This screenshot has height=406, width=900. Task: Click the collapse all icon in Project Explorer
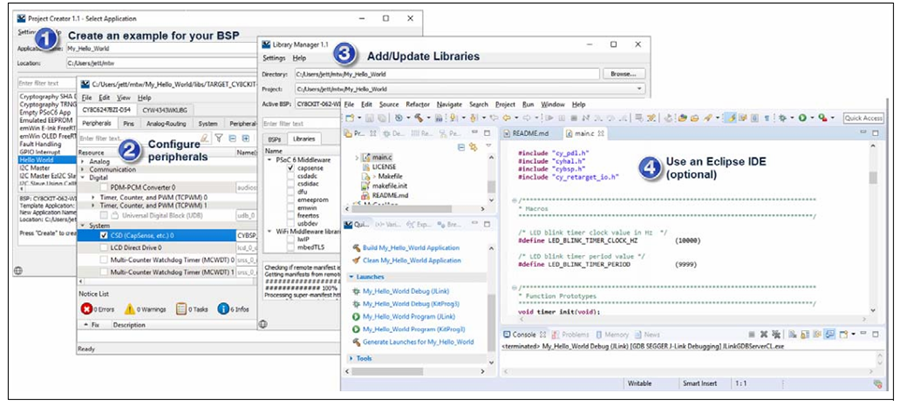tap(459, 148)
